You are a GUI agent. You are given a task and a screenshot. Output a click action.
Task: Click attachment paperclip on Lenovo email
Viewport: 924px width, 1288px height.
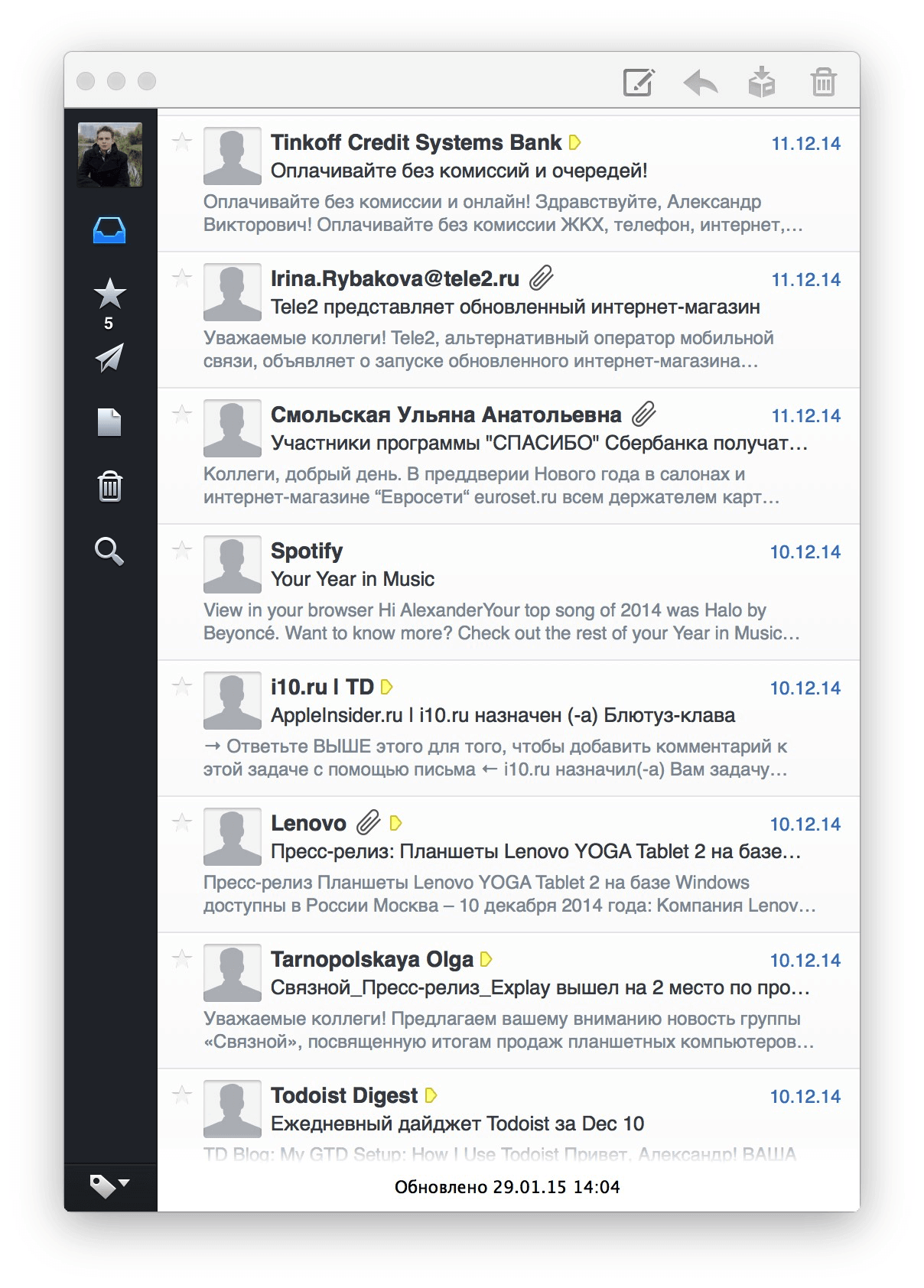(x=368, y=822)
